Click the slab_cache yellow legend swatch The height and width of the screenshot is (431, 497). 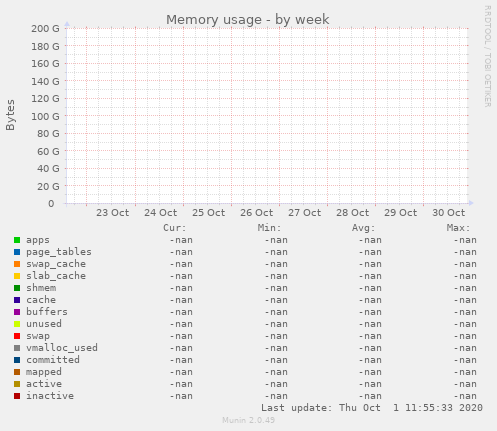(17, 276)
